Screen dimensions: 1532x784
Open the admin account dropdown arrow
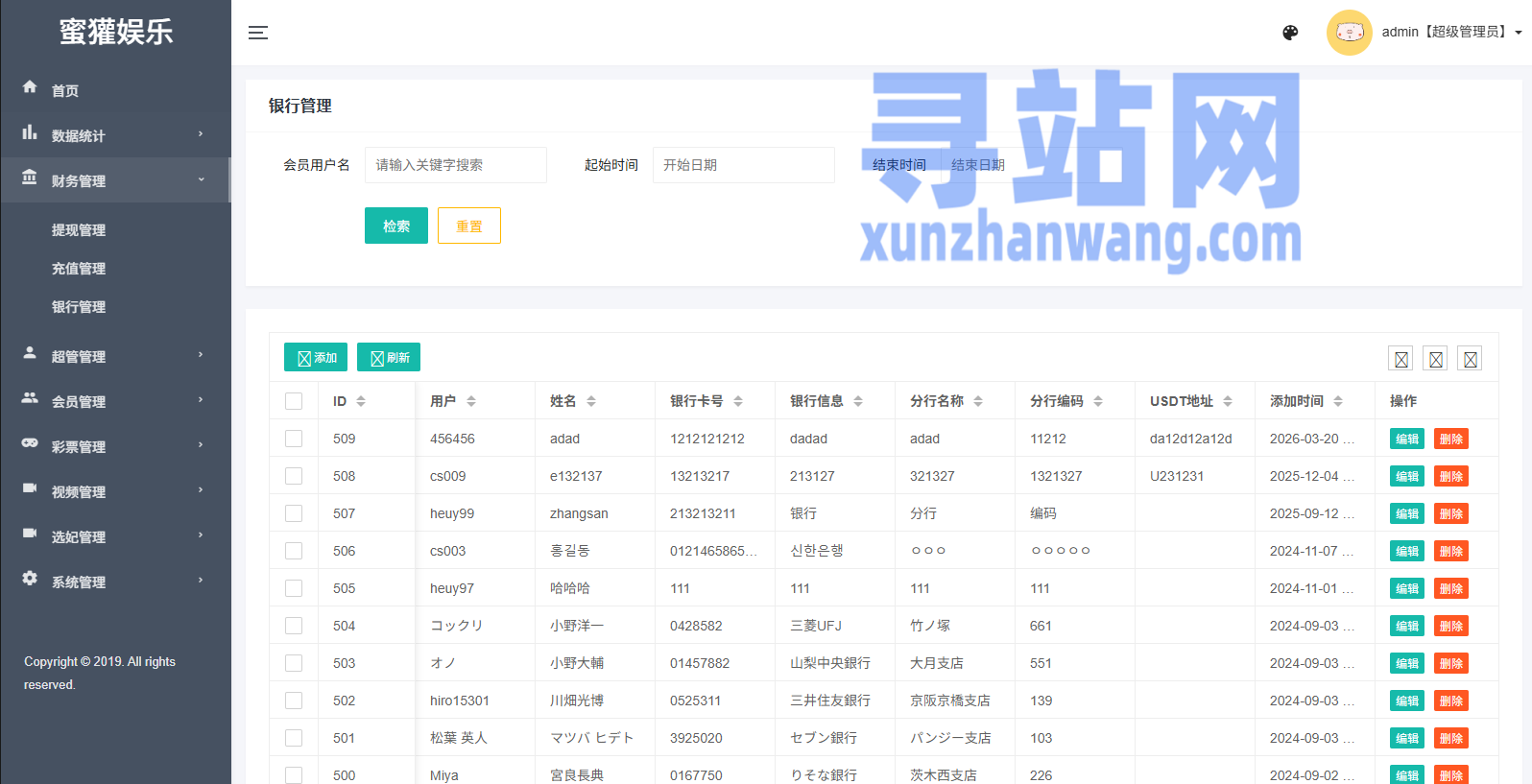[x=1519, y=33]
